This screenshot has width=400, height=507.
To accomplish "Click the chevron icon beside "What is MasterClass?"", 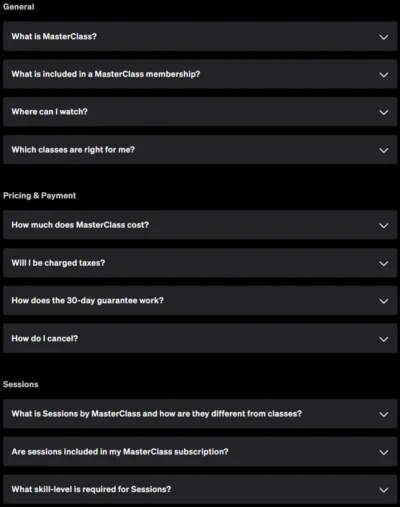I will (x=384, y=37).
